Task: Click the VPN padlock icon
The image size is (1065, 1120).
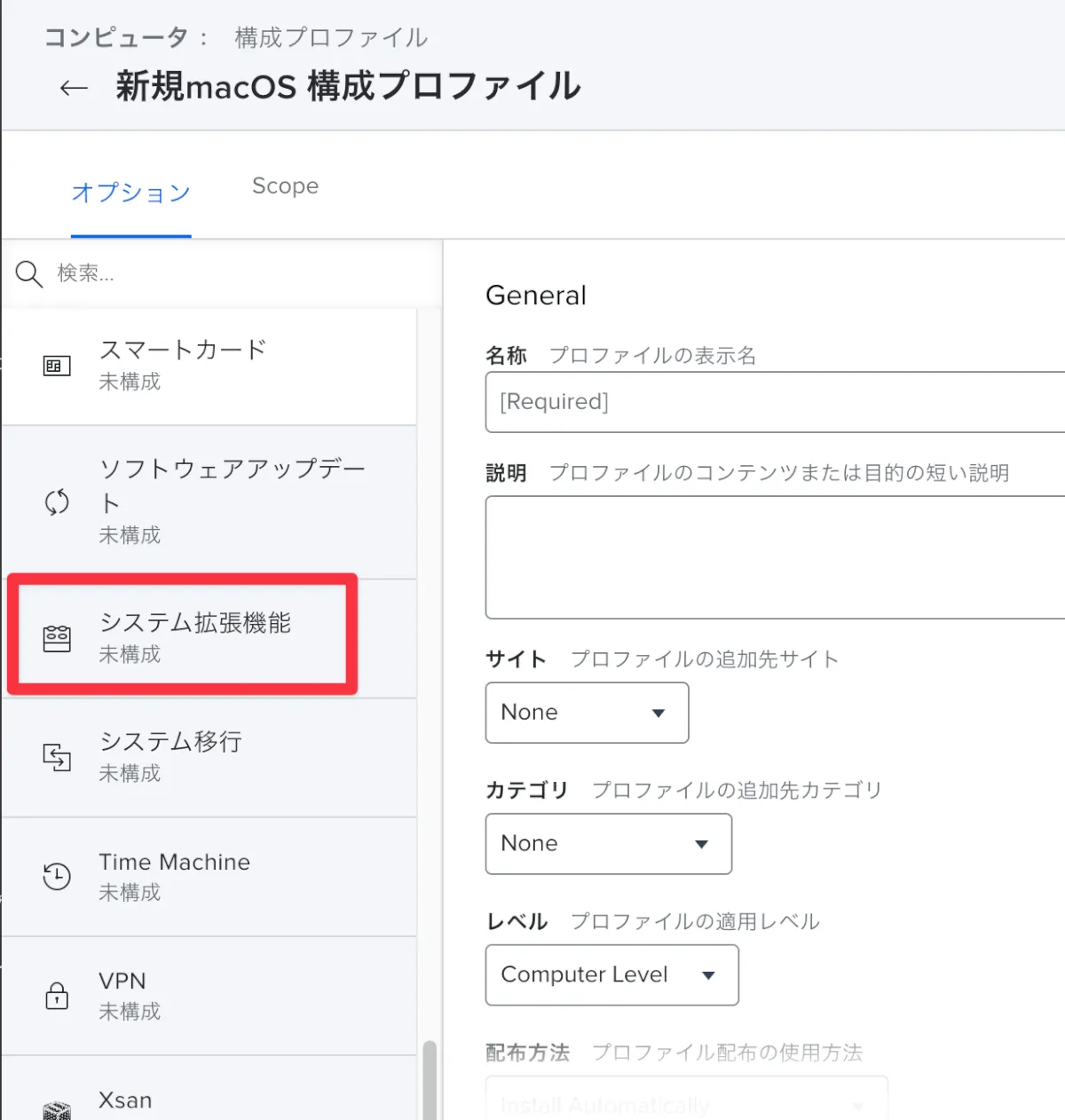Action: point(57,995)
